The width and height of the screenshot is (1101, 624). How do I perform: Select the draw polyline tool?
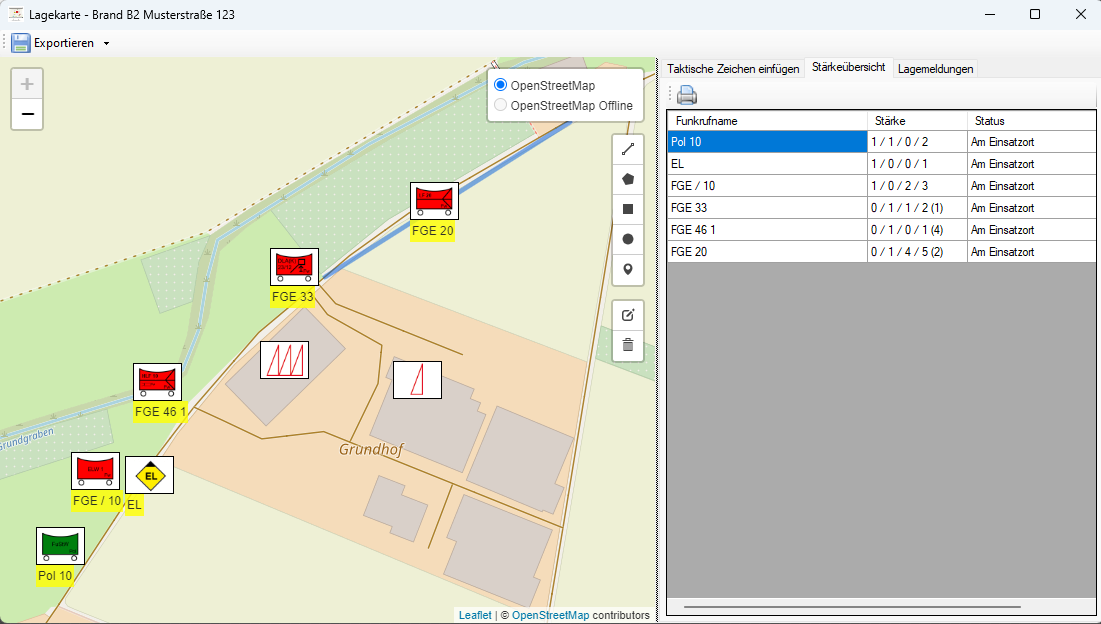pos(628,149)
